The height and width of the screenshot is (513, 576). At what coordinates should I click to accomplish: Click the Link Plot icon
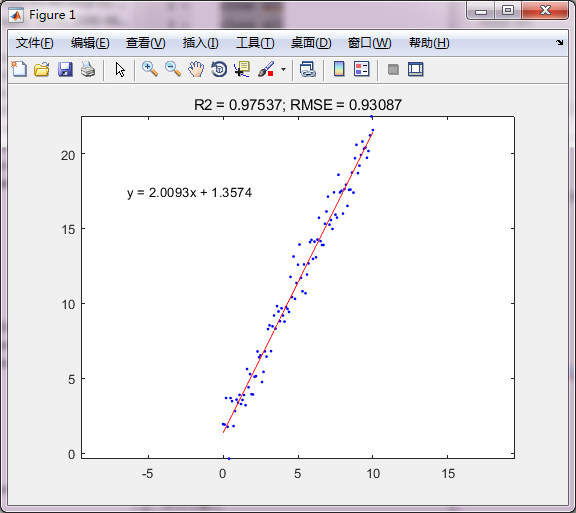point(307,69)
